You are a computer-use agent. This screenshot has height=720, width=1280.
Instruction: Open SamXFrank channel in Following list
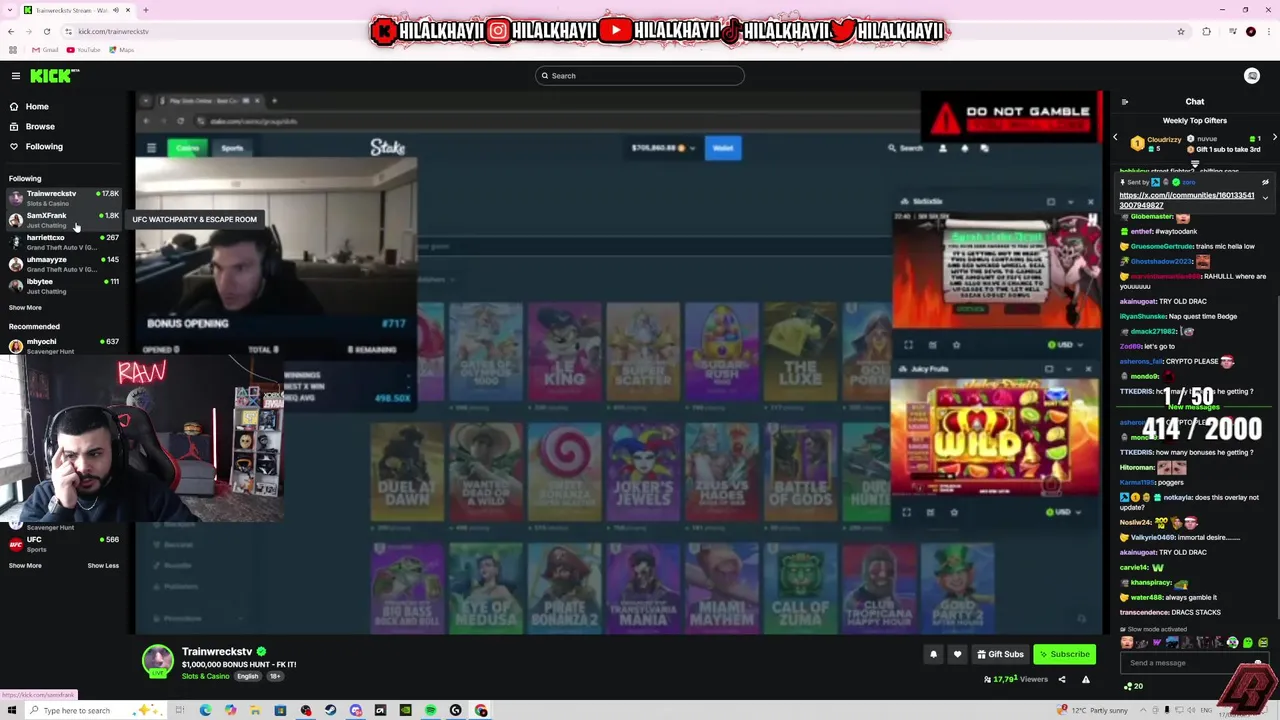coord(64,219)
